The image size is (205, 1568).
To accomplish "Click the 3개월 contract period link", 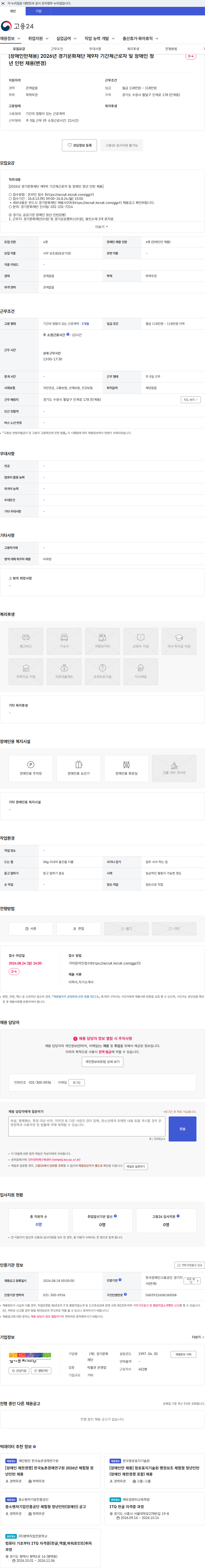I will 85,324.
